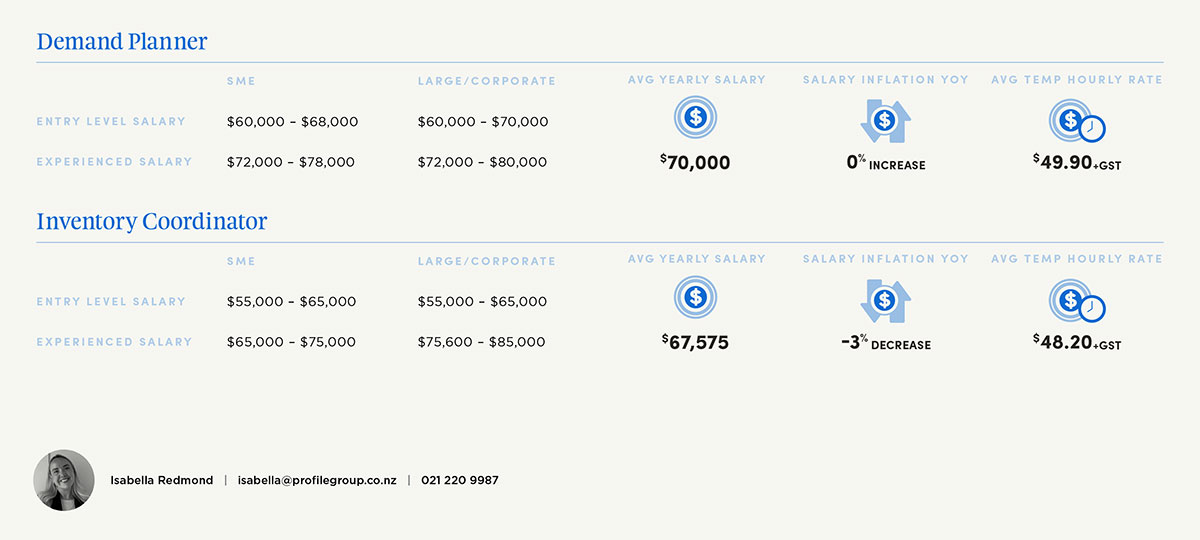Select the Inventory Coordinator heading
This screenshot has height=540, width=1200.
pos(152,221)
